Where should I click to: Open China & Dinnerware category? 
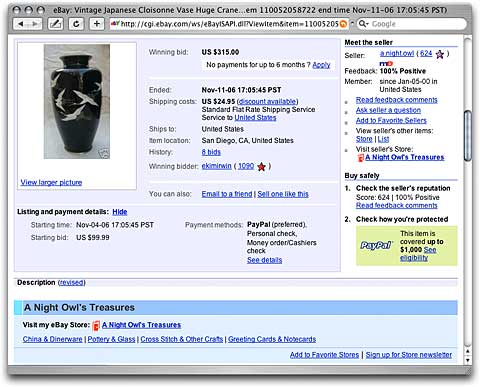[x=52, y=339]
